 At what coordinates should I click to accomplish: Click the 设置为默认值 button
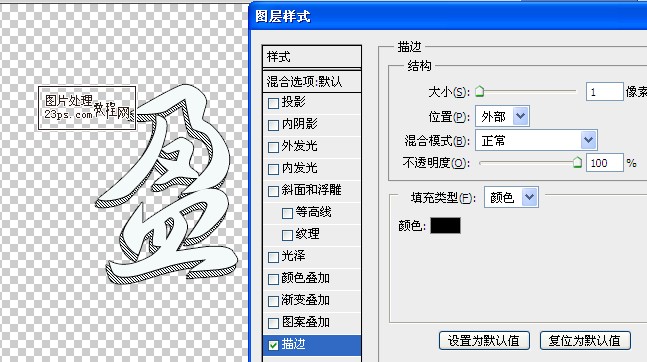[484, 341]
